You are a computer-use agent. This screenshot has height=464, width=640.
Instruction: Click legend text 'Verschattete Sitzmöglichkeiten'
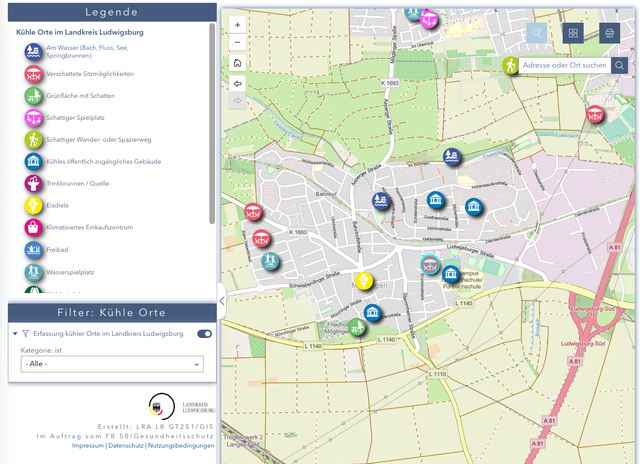pos(90,74)
